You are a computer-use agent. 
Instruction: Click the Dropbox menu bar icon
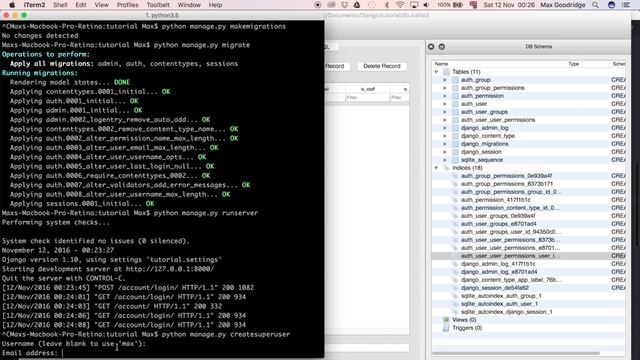[x=344, y=5]
